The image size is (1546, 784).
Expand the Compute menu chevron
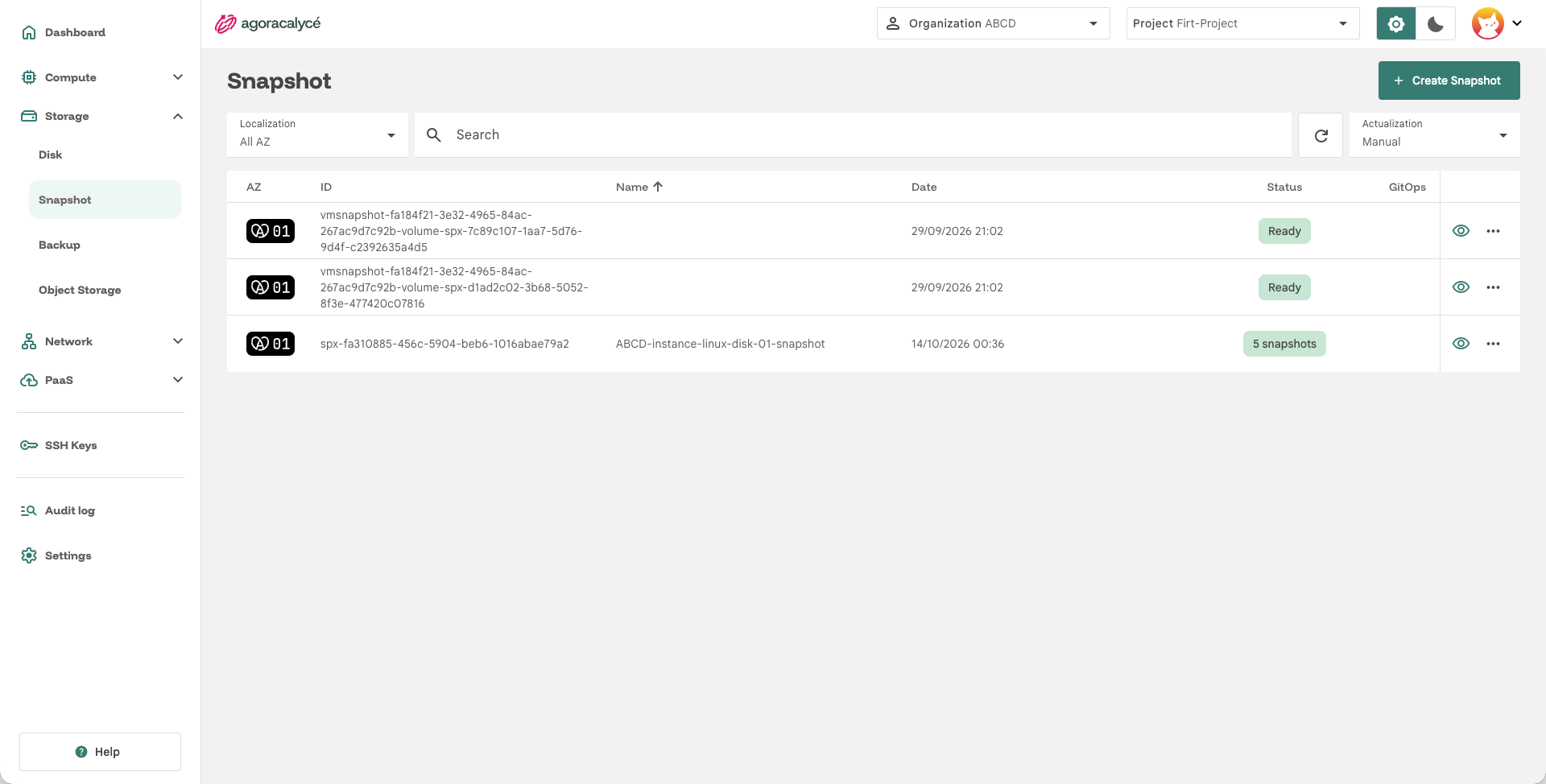pos(178,77)
